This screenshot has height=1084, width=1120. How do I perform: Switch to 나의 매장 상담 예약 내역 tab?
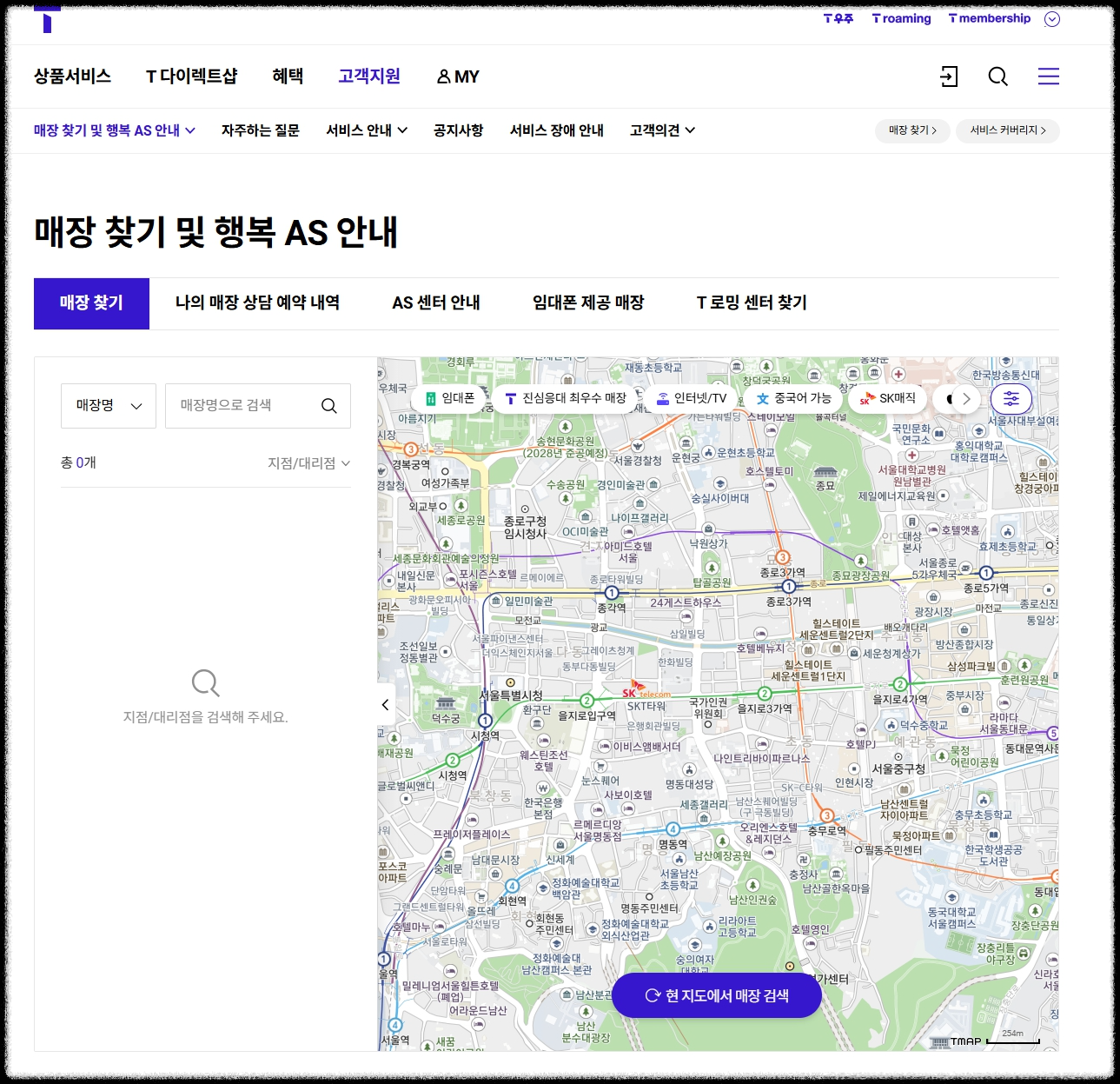click(x=257, y=303)
